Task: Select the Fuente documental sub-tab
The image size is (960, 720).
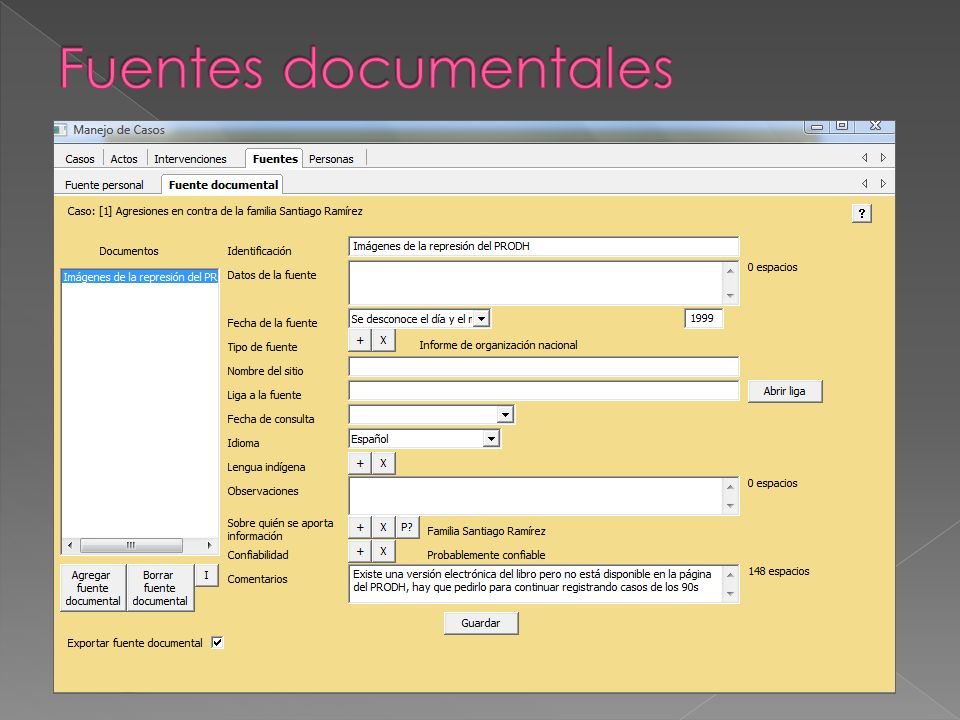Action: (x=223, y=184)
